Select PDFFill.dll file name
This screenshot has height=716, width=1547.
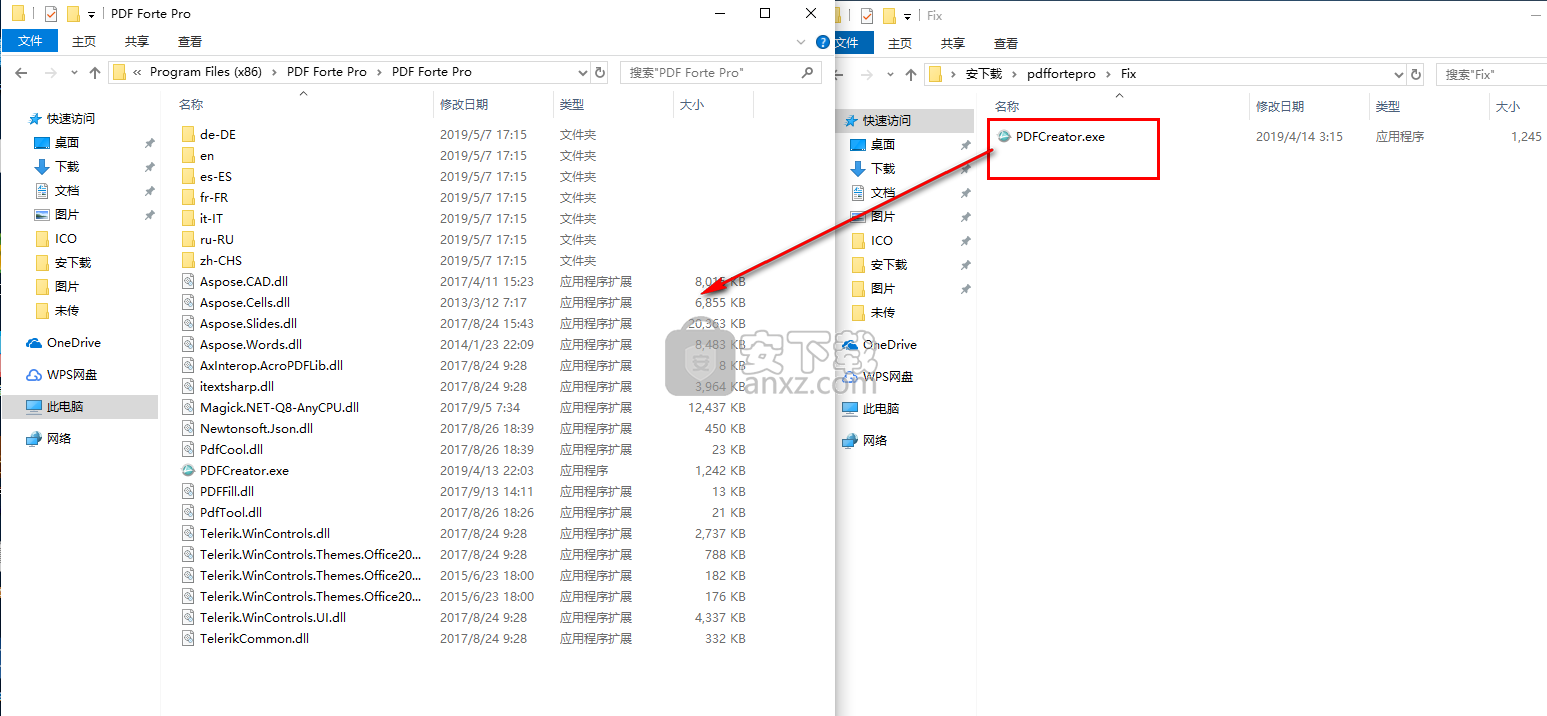click(x=227, y=491)
